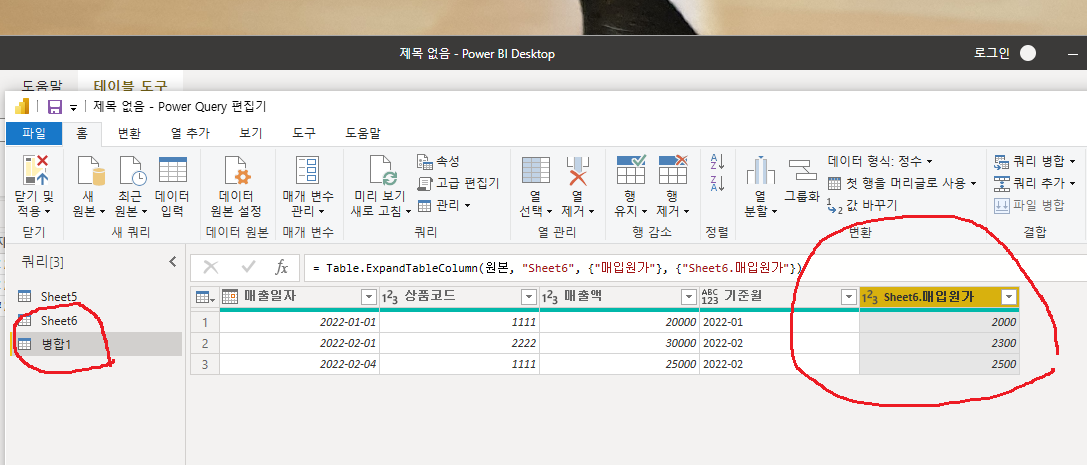Select the row number 1 header
This screenshot has width=1087, height=465.
pos(205,322)
